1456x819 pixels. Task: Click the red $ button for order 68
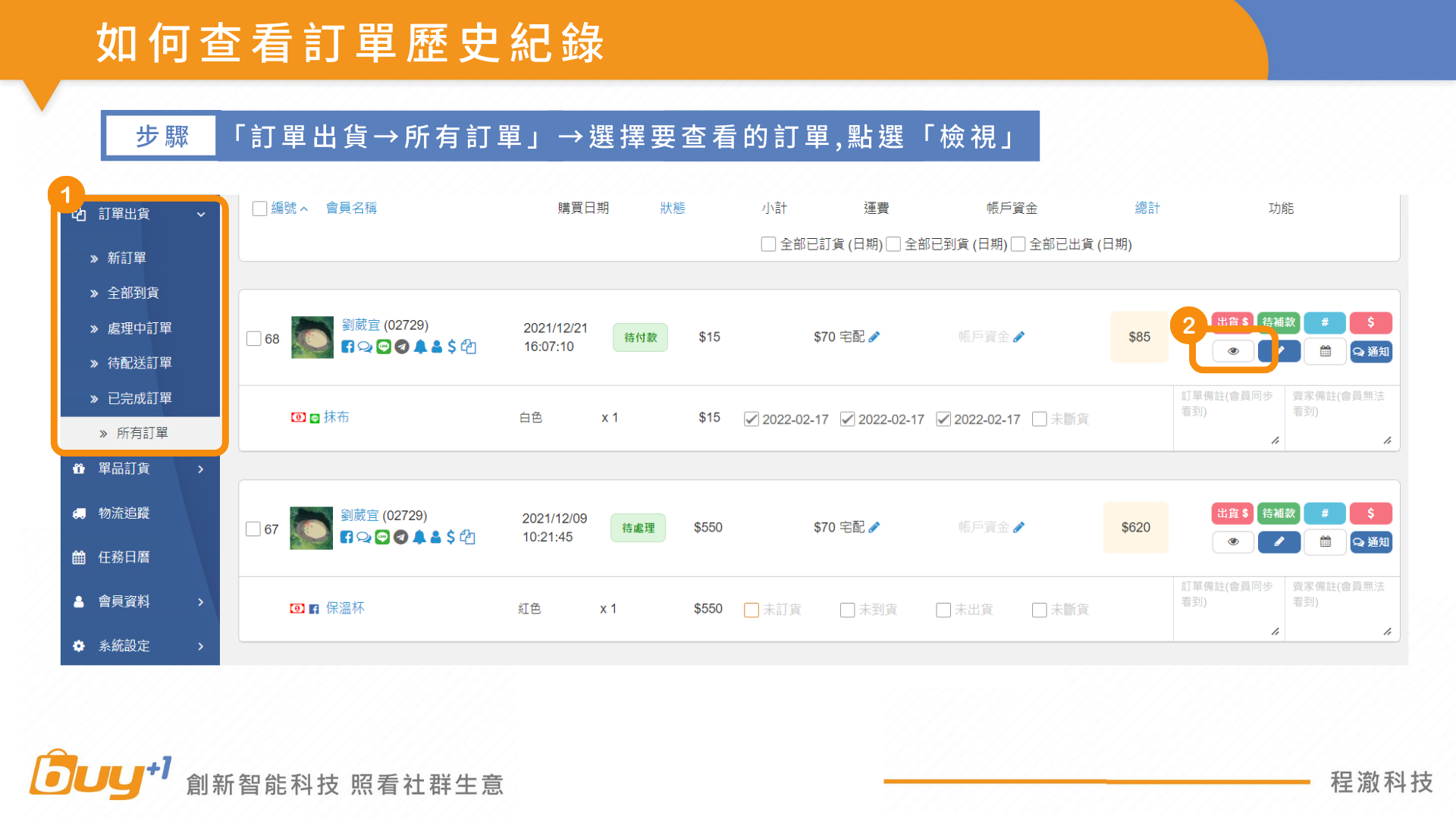coord(1370,322)
